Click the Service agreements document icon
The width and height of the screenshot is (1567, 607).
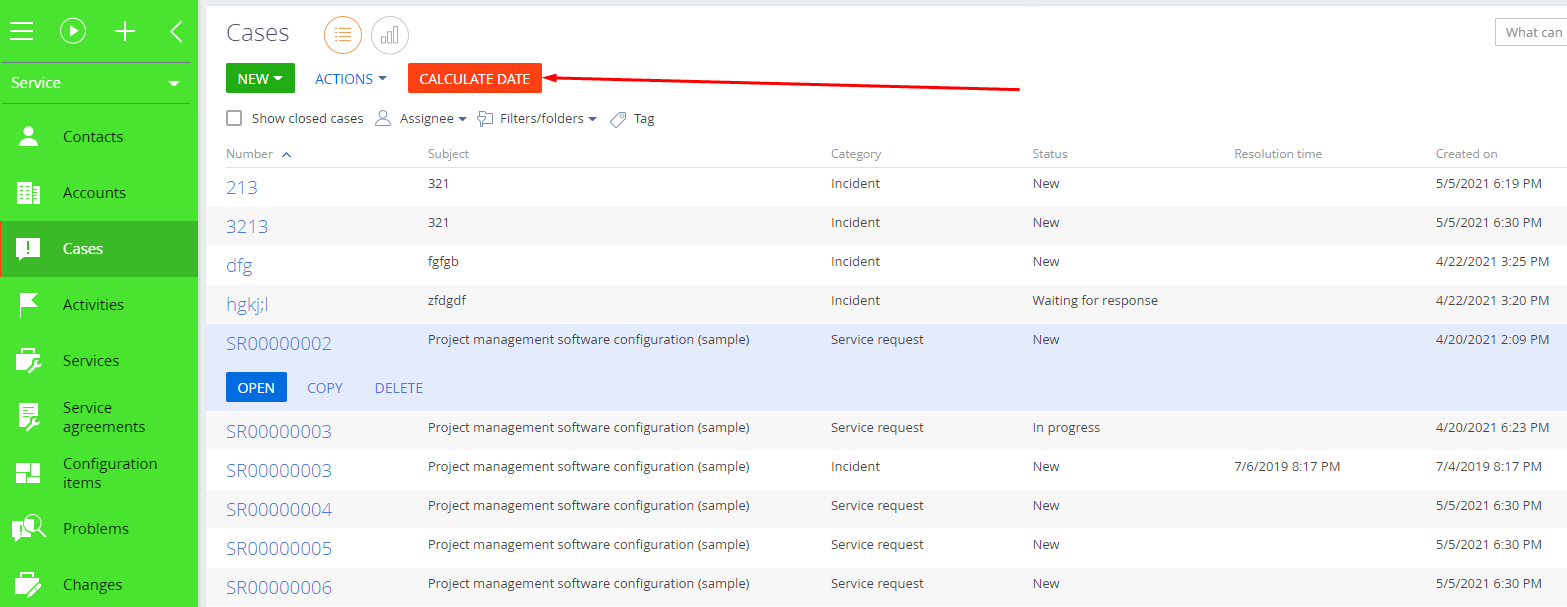(28, 417)
